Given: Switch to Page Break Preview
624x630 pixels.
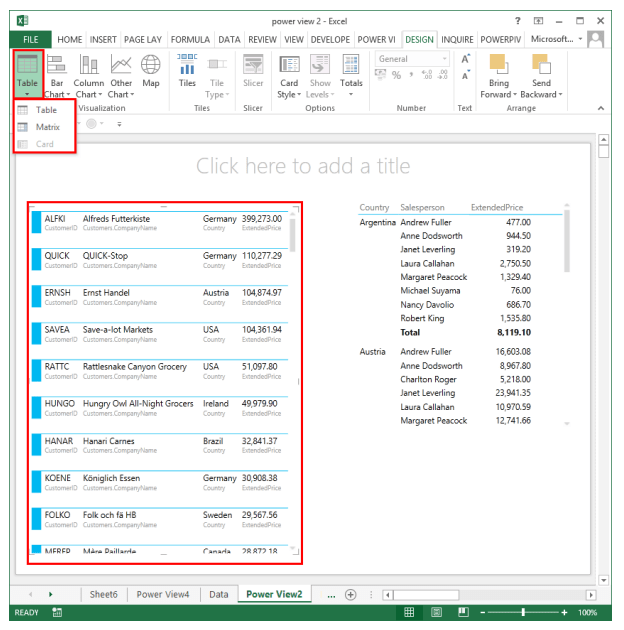Looking at the screenshot, I should pyautogui.click(x=463, y=612).
